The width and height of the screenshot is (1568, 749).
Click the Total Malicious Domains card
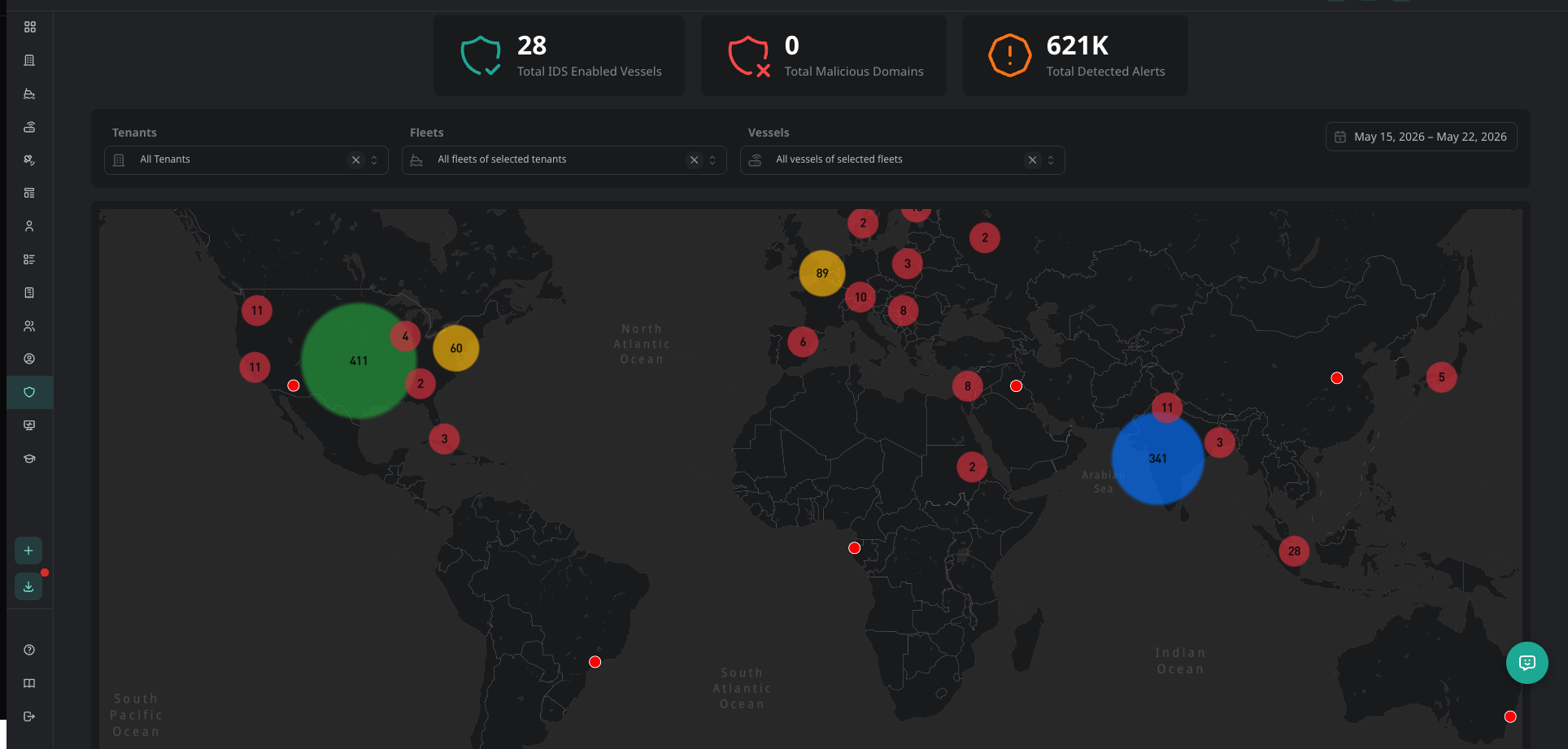(x=824, y=55)
